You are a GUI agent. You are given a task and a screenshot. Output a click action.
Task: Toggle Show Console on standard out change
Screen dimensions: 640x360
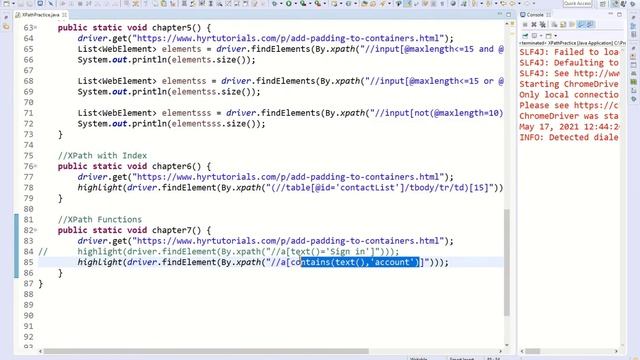click(582, 25)
